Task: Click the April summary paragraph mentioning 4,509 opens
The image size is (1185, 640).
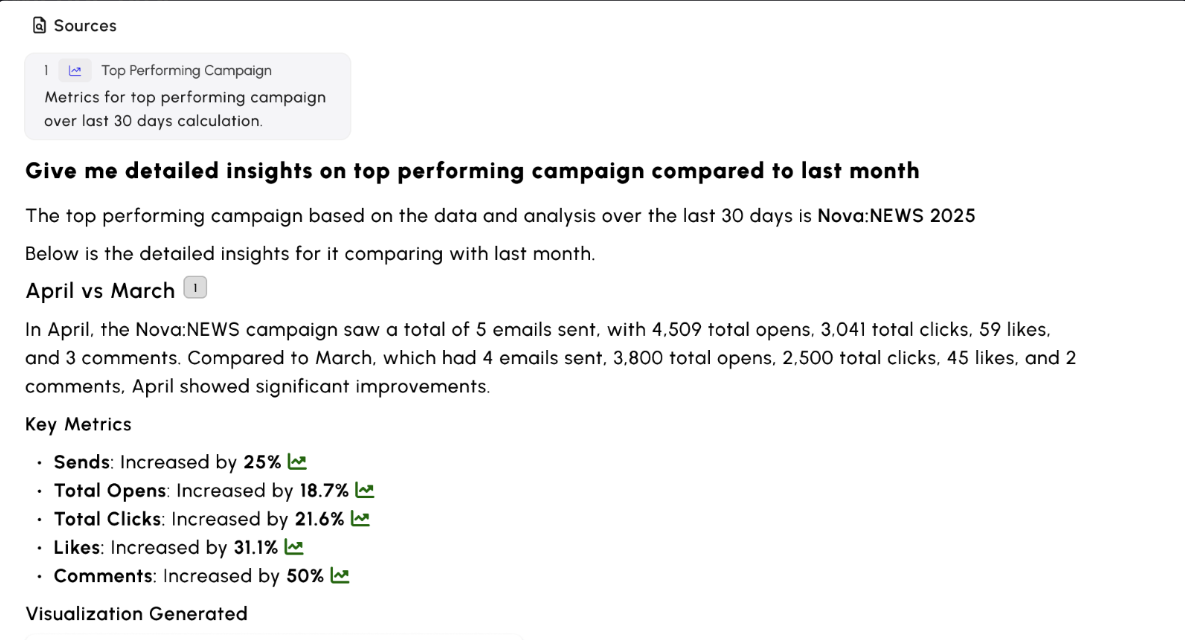Action: 550,358
